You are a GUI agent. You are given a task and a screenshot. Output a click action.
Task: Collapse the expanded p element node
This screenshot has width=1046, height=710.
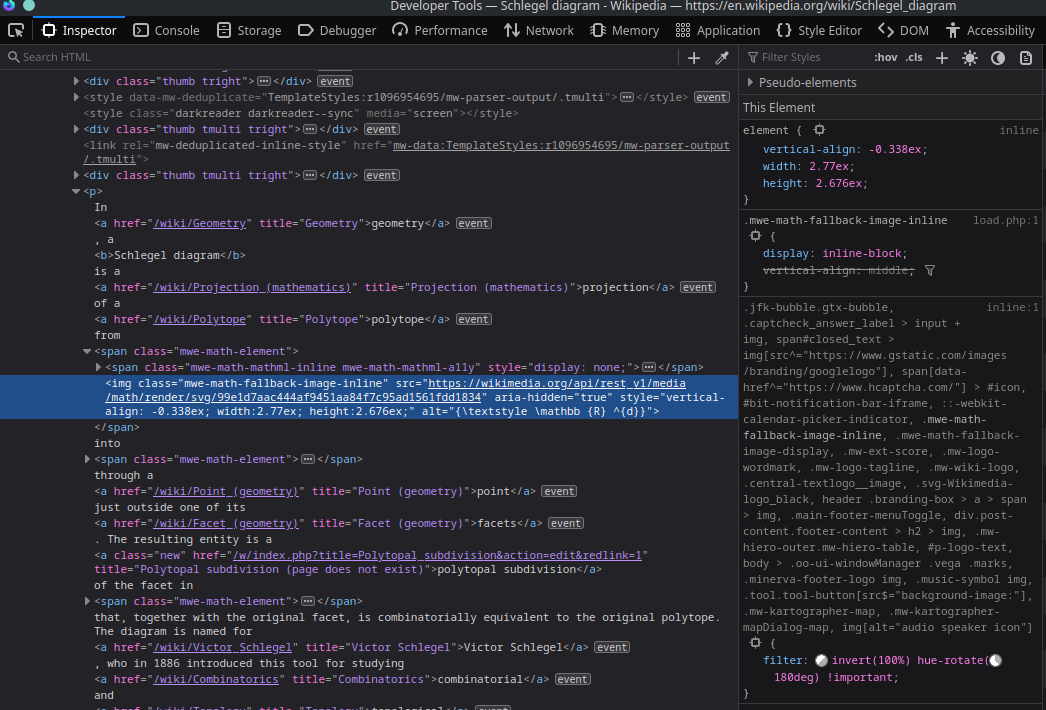76,191
